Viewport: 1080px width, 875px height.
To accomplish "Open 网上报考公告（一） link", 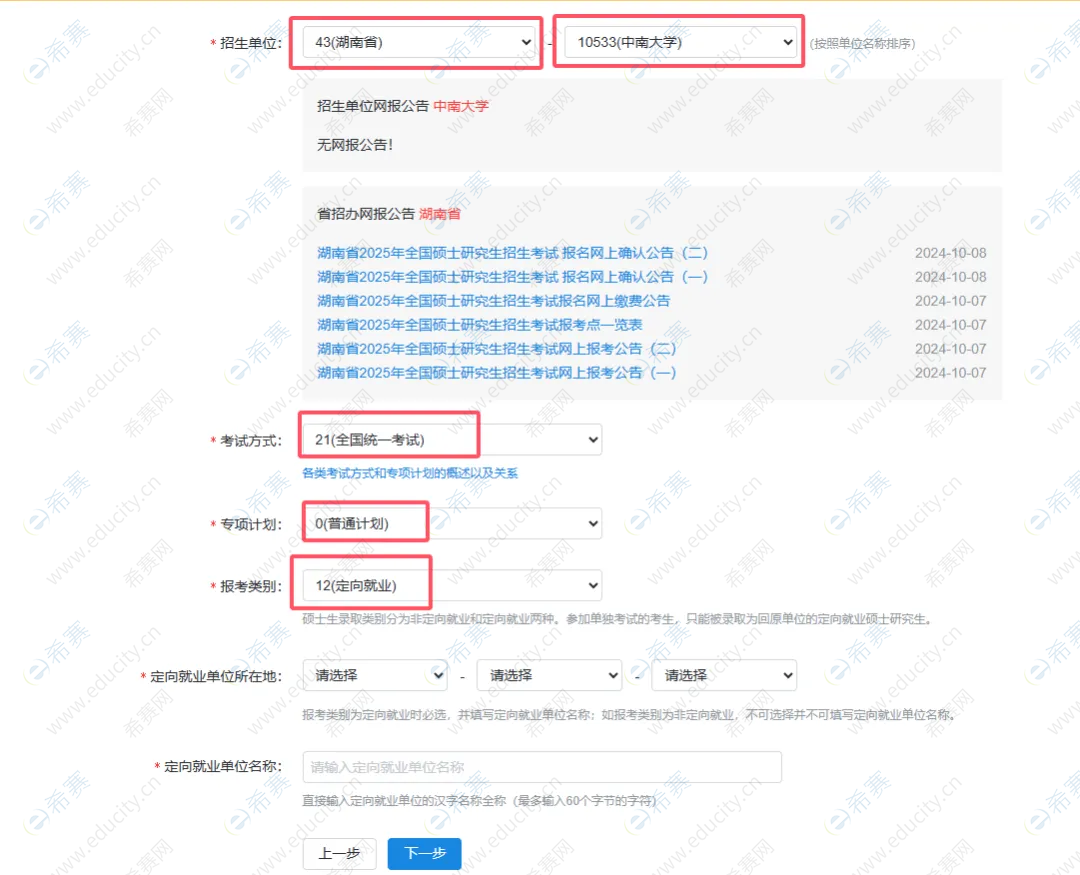I will [497, 373].
